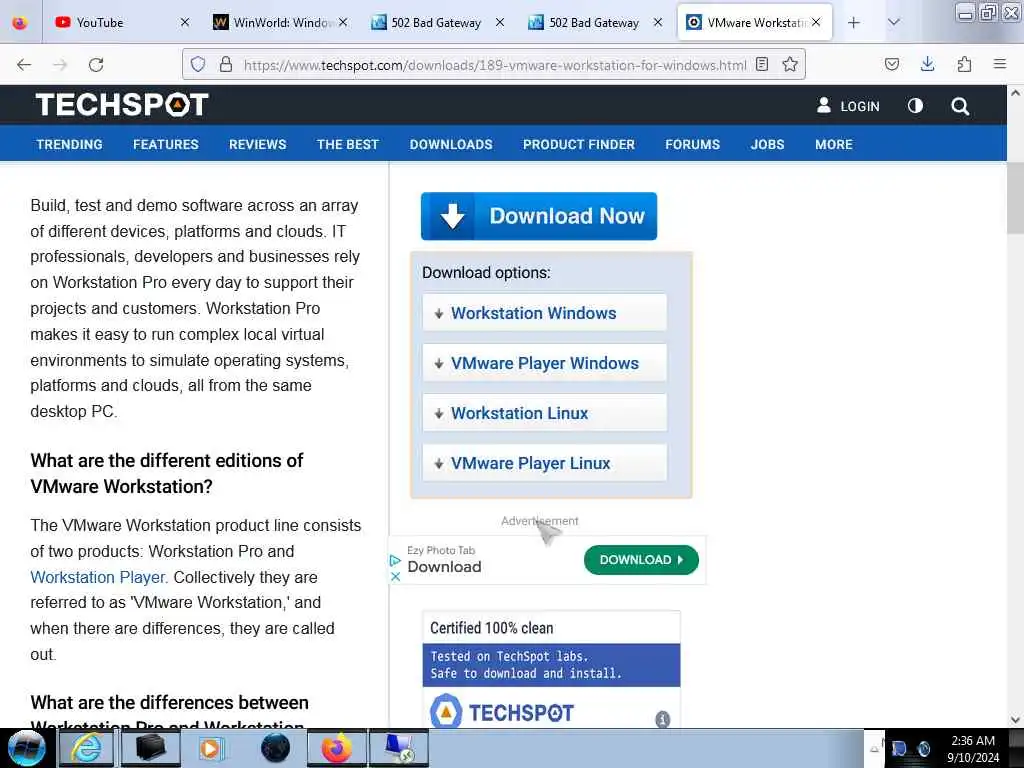
Task: Open the PRODUCT FINDER nav item
Action: click(579, 144)
